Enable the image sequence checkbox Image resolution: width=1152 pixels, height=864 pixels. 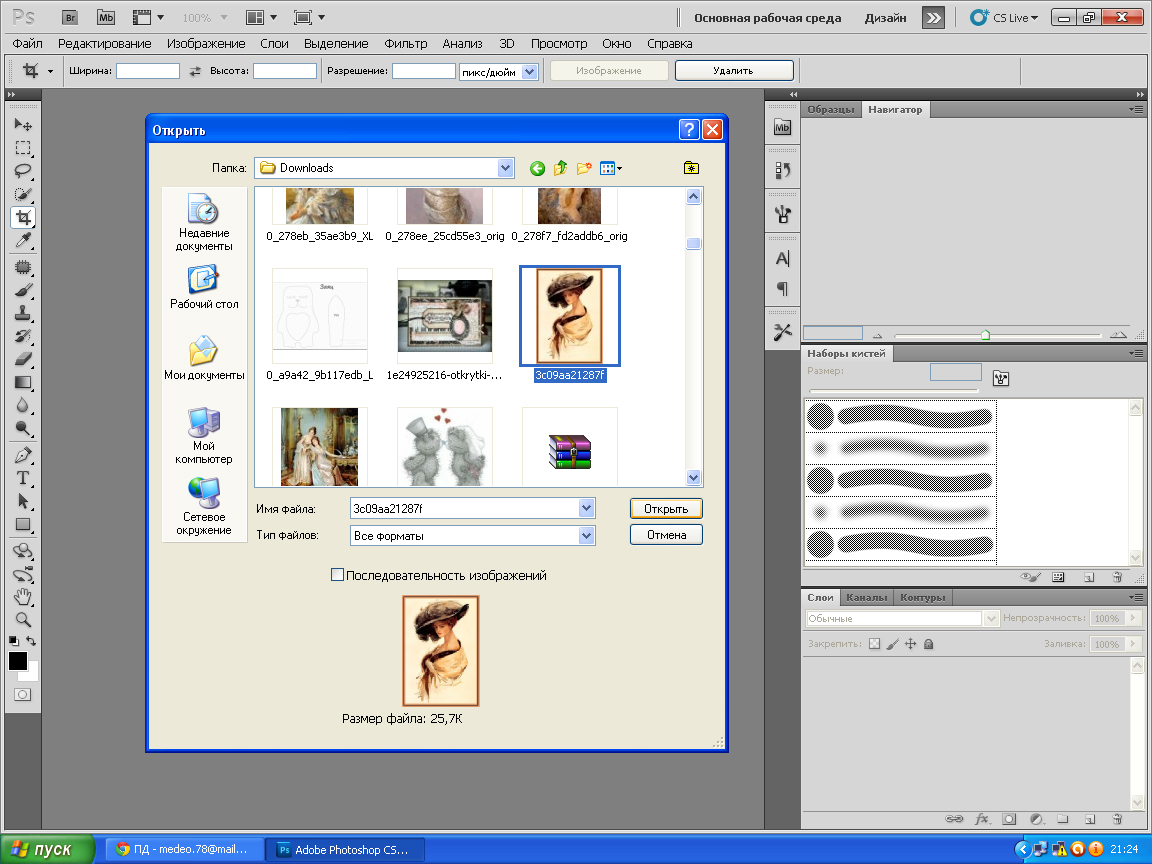point(337,575)
